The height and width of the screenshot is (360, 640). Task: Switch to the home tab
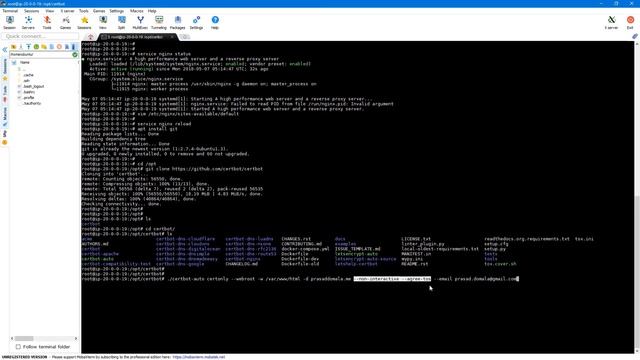(91, 37)
